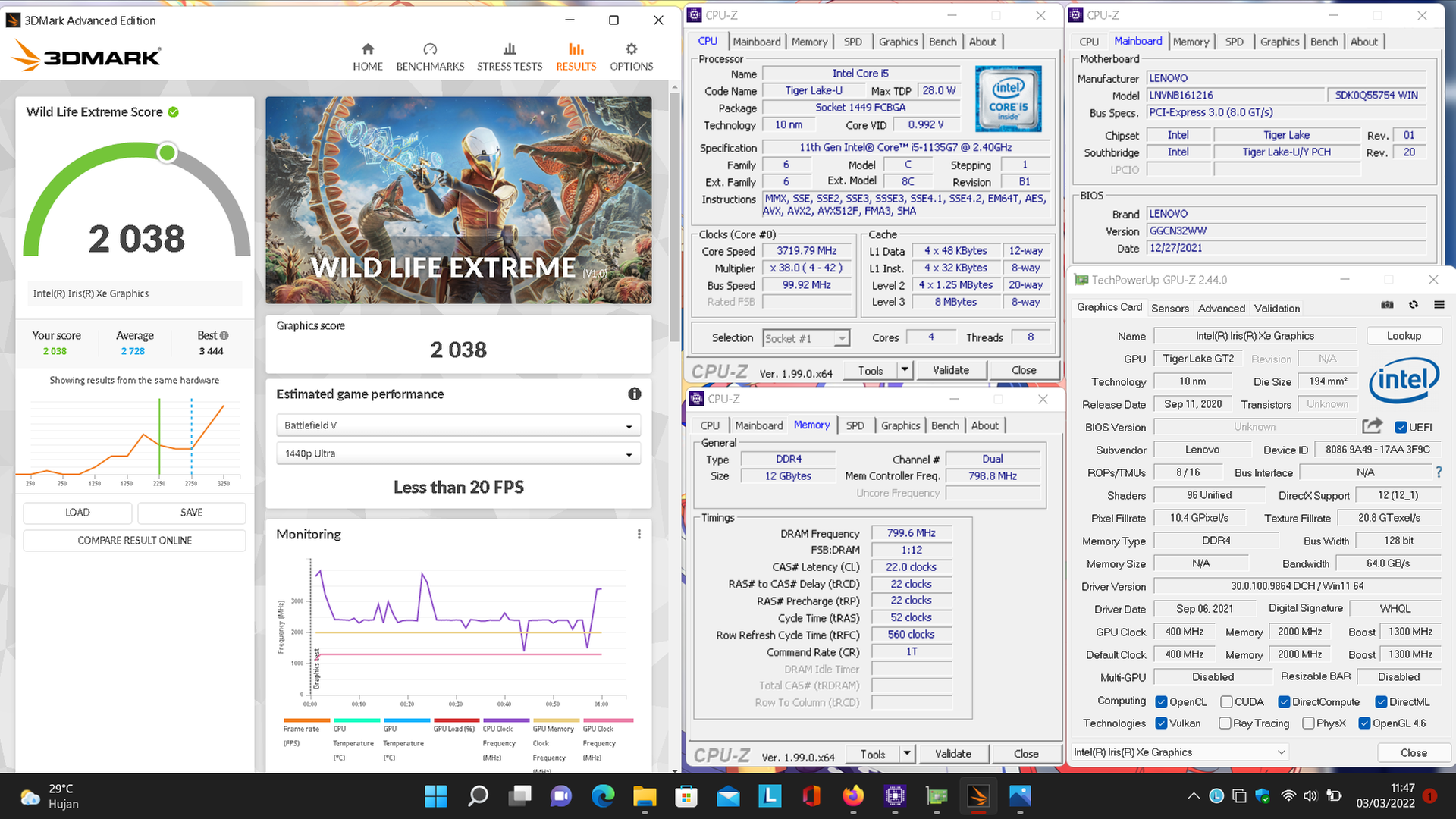This screenshot has height=819, width=1456.
Task: Open the 3DMark Stress Tests section
Action: click(x=510, y=57)
